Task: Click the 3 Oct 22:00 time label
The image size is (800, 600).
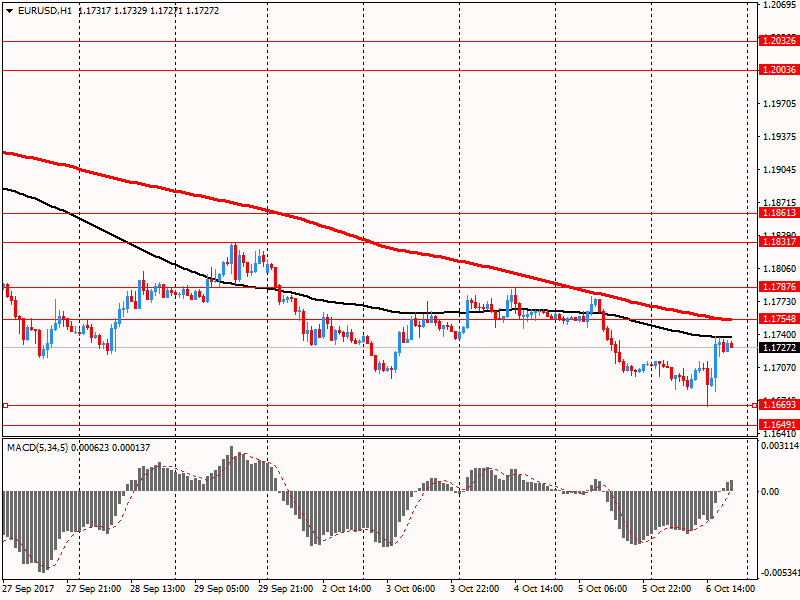Action: coord(474,589)
